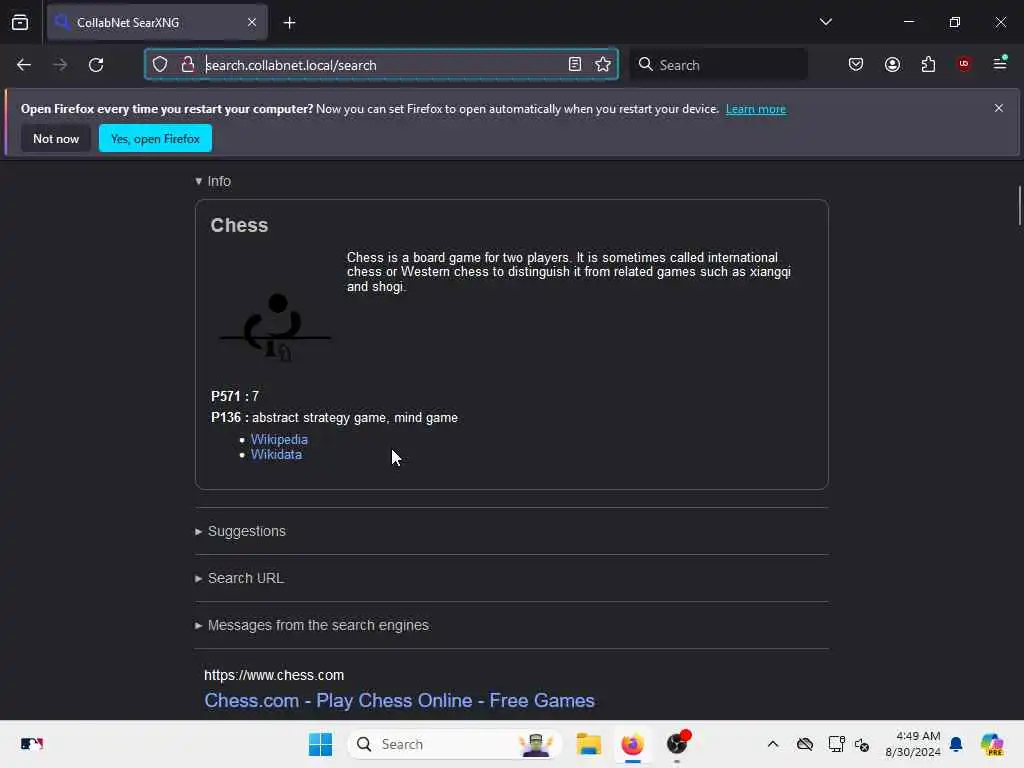The image size is (1024, 768).
Task: Open the Wikidata link for Chess
Action: 276,455
